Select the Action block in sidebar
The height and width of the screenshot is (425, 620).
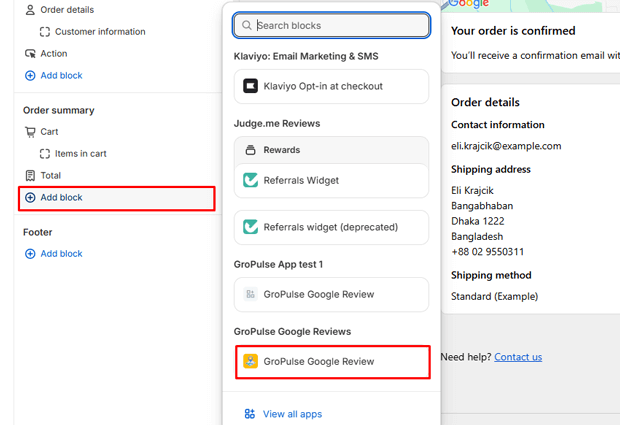pos(54,54)
